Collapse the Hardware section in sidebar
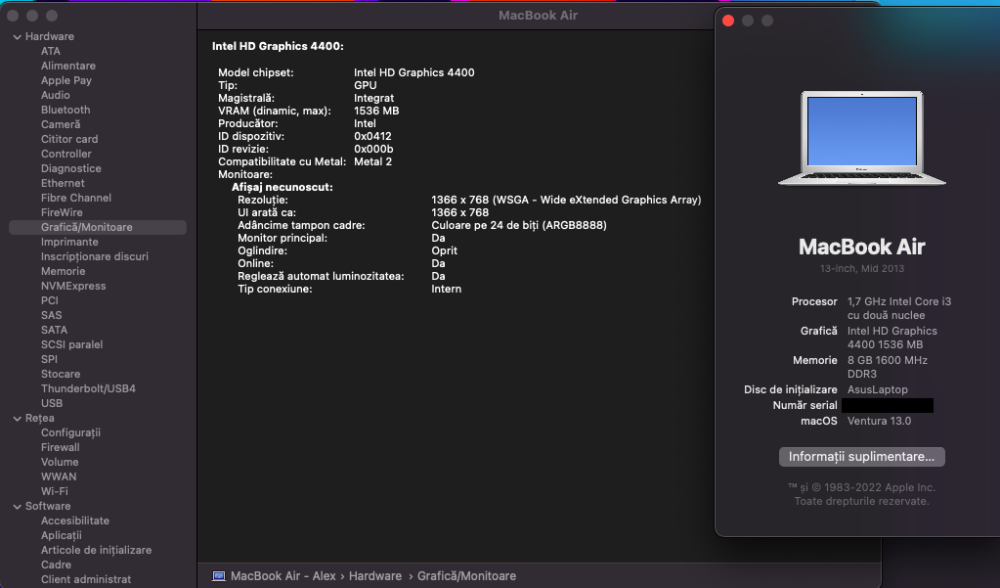 (17, 37)
